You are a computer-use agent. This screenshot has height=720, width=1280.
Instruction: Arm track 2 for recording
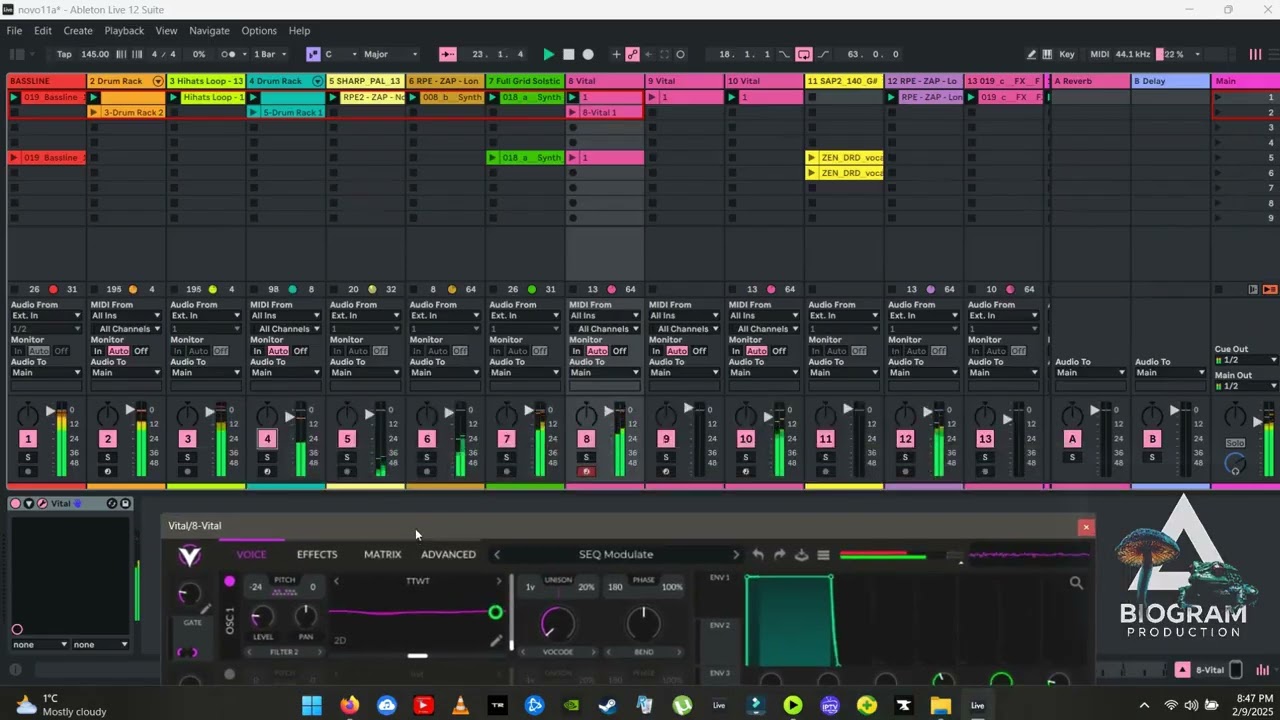coord(107,472)
